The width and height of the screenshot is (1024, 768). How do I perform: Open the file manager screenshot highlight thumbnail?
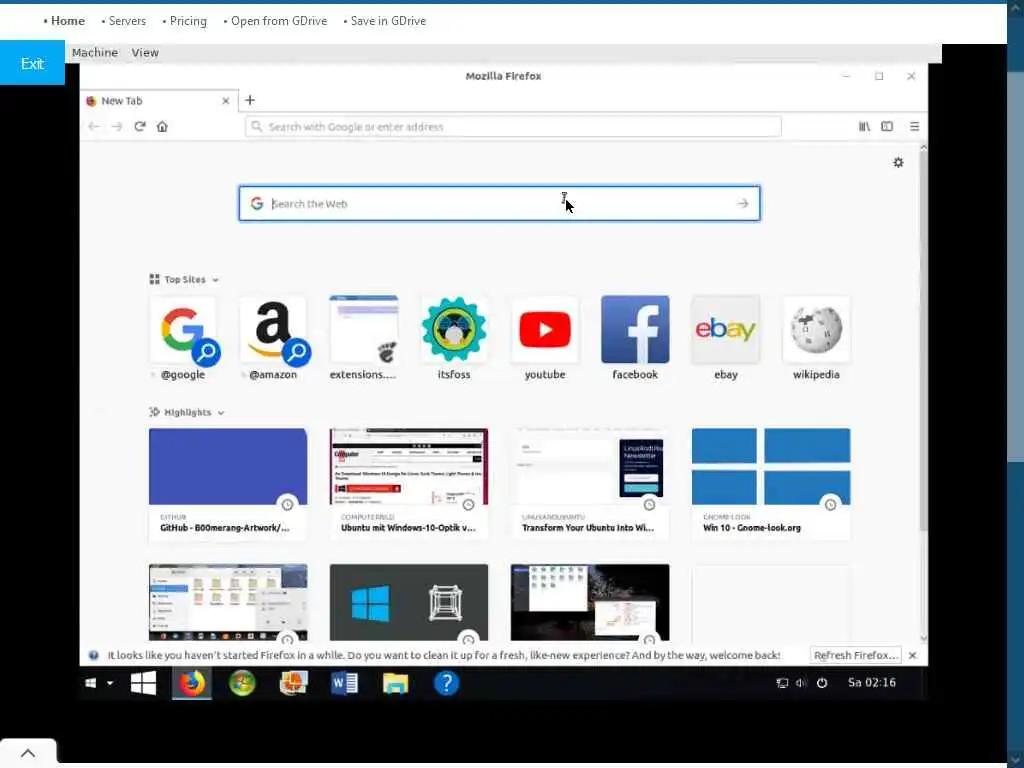pos(228,602)
